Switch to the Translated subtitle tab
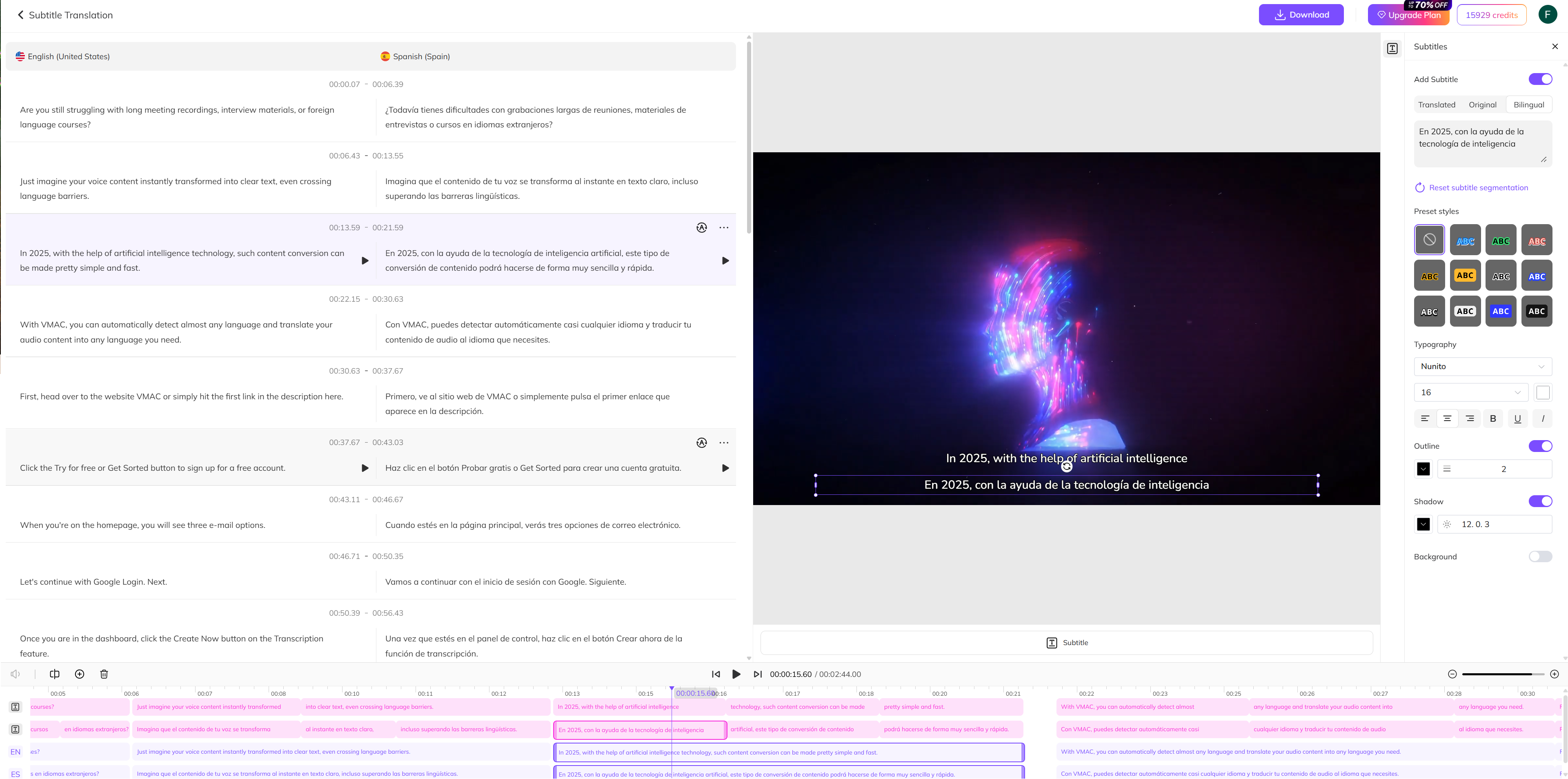Image resolution: width=1568 pixels, height=779 pixels. tap(1437, 104)
